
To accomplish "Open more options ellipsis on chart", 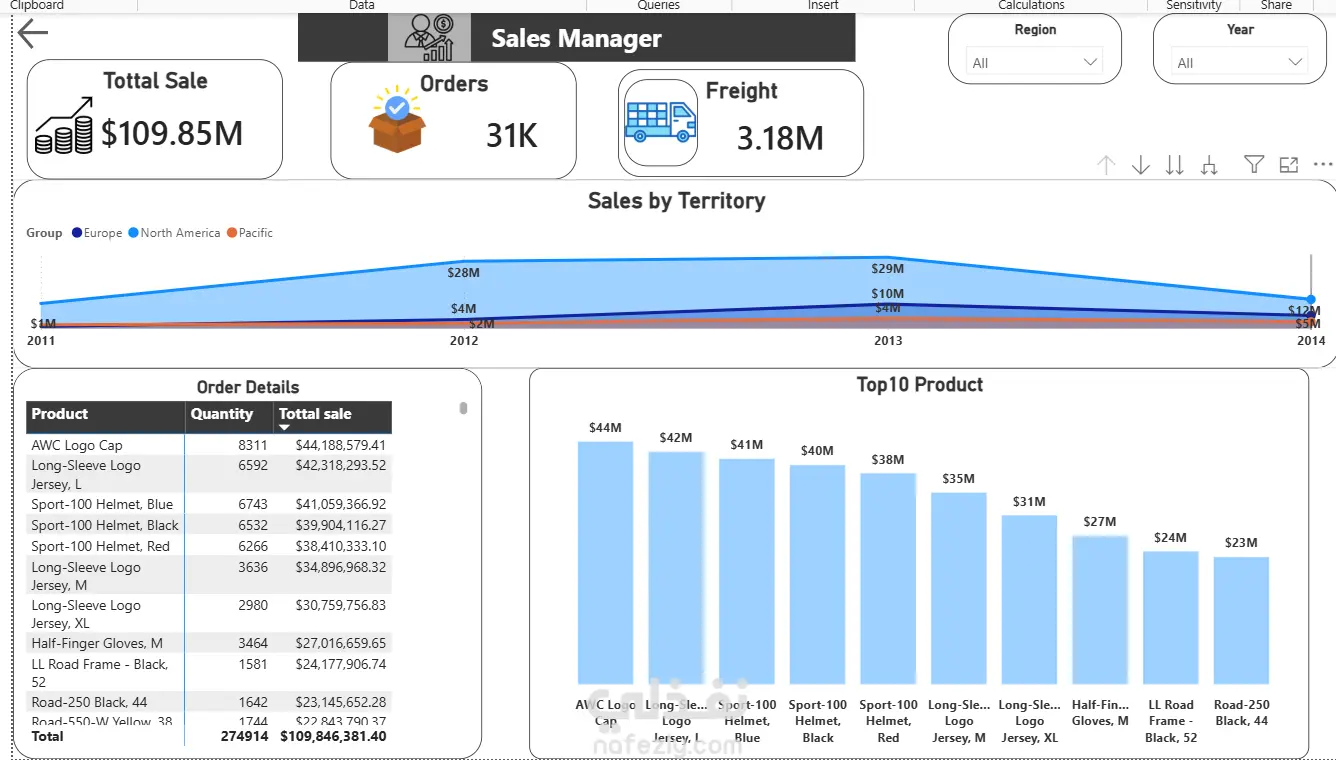I will 1323,165.
